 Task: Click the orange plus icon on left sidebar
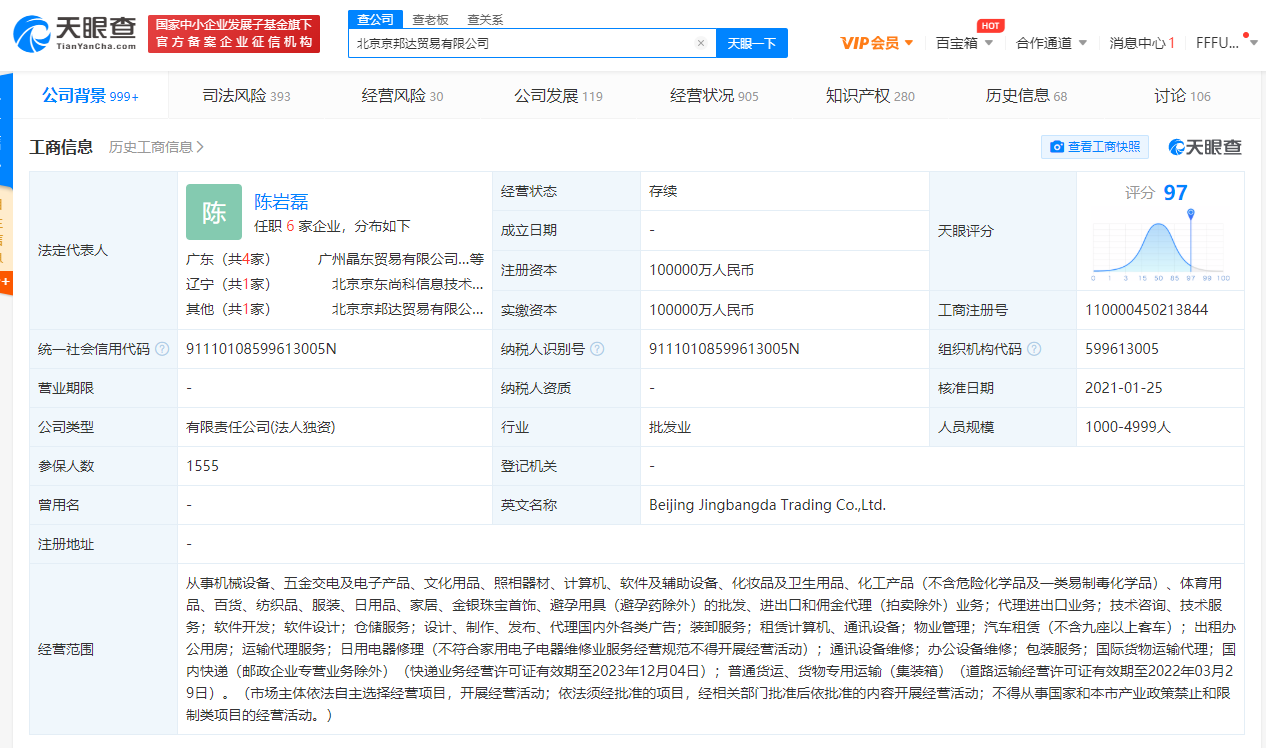[x=6, y=282]
